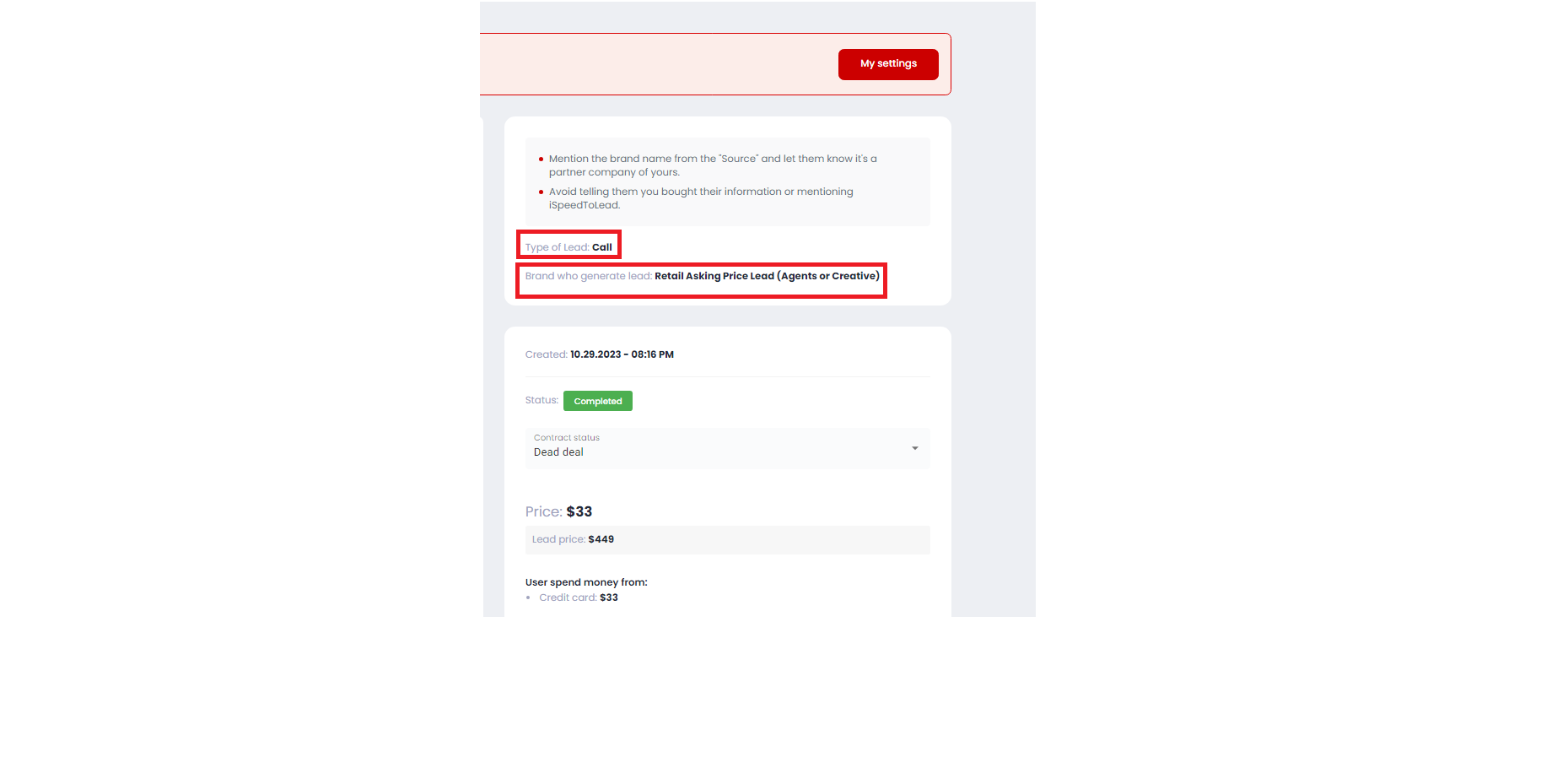This screenshot has width=1568, height=784.
Task: Open the My settings button
Action: click(x=888, y=64)
